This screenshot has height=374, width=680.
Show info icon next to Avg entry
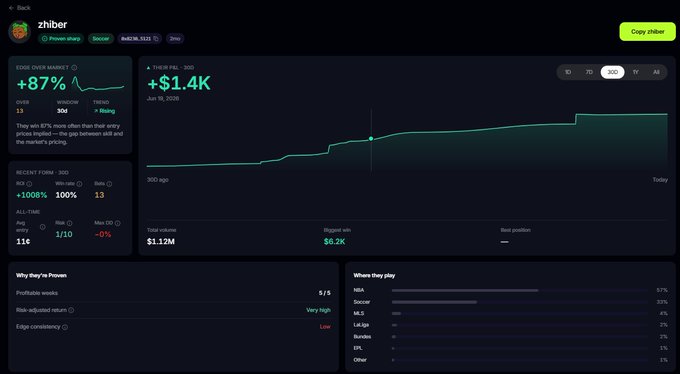(x=42, y=227)
